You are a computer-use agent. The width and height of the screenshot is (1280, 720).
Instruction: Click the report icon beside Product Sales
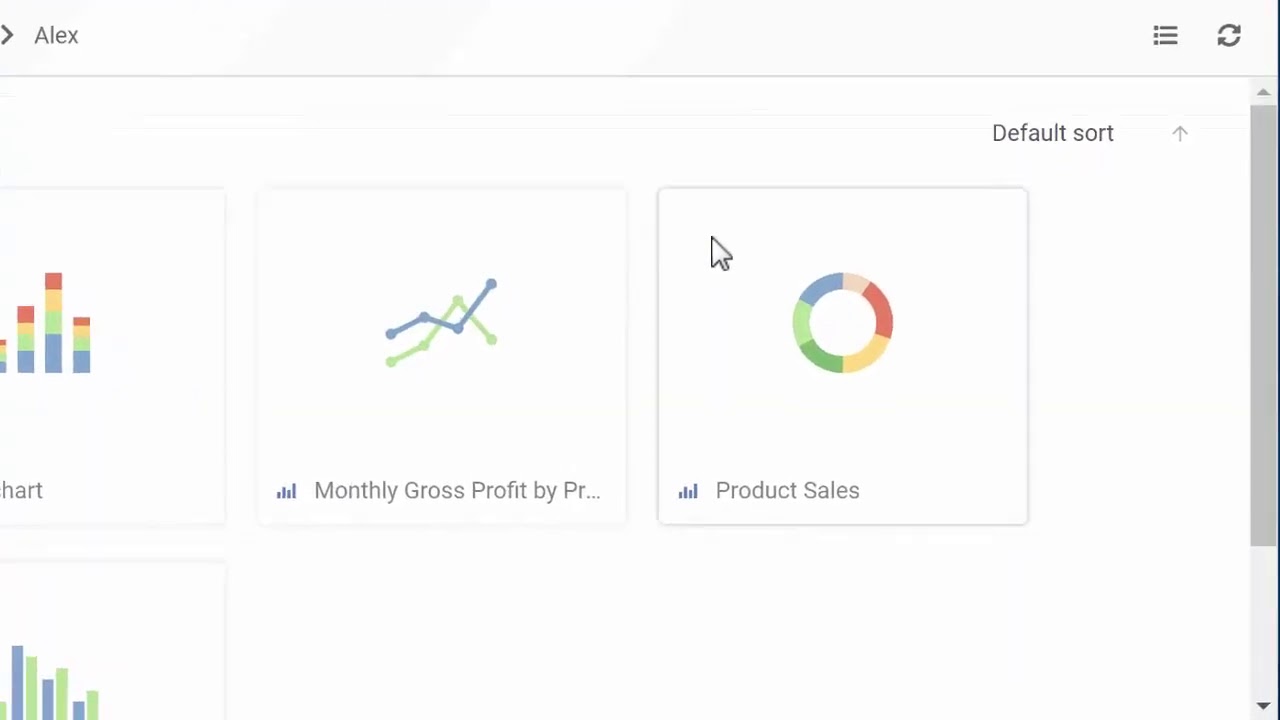point(688,491)
